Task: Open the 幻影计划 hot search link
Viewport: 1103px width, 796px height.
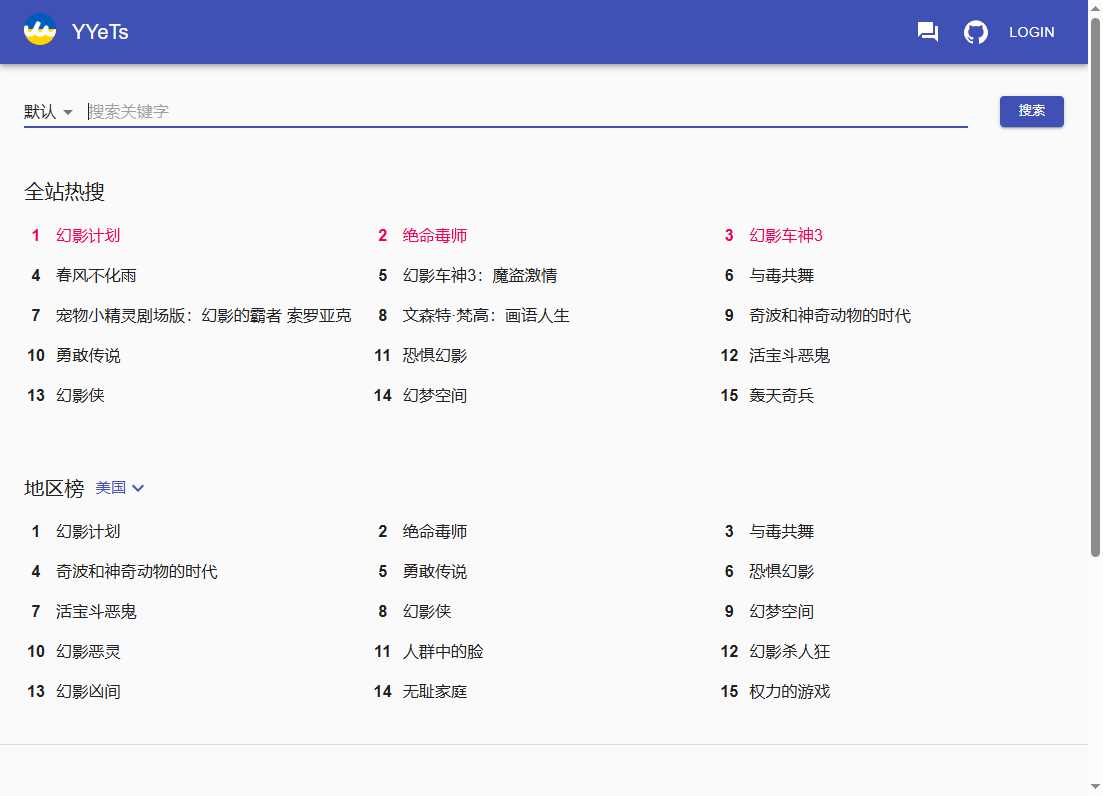Action: (87, 235)
